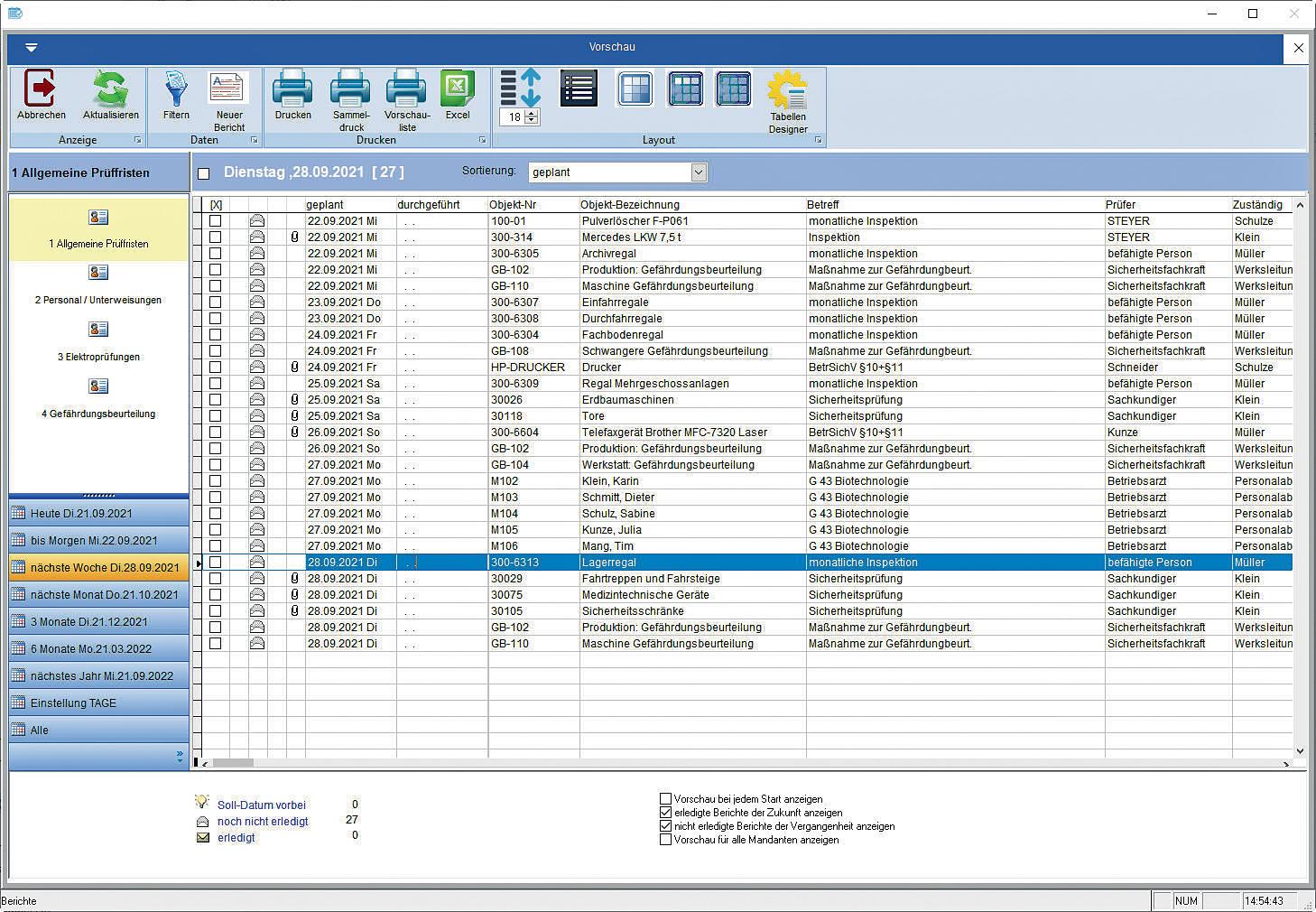The width and height of the screenshot is (1316, 912).
Task: Uncheck erledigte Berichte der Zukunft anzeigen
Action: pos(666,813)
